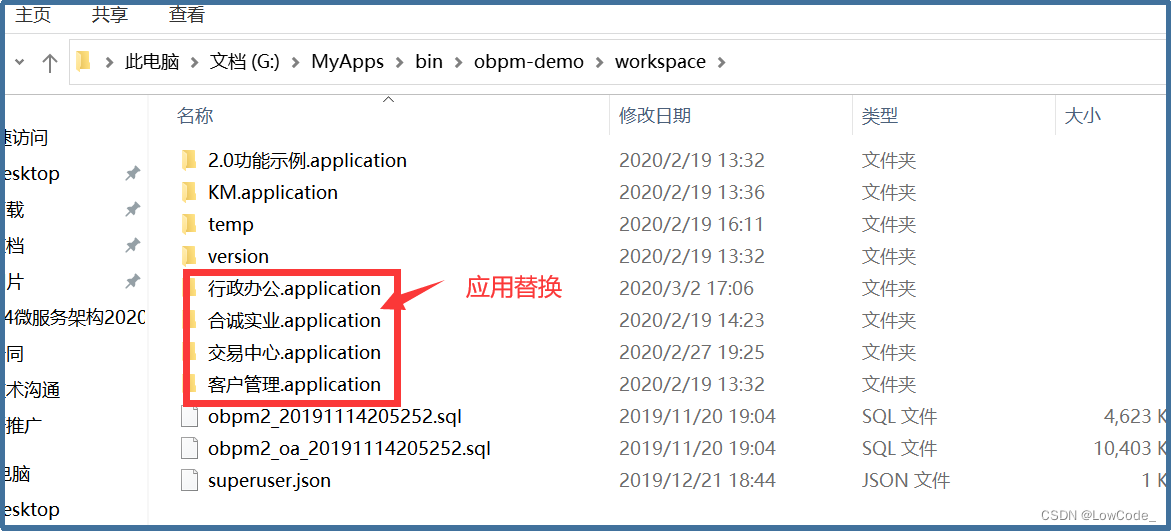Click the up-directory arrow button
The image size is (1171, 531).
click(x=49, y=62)
